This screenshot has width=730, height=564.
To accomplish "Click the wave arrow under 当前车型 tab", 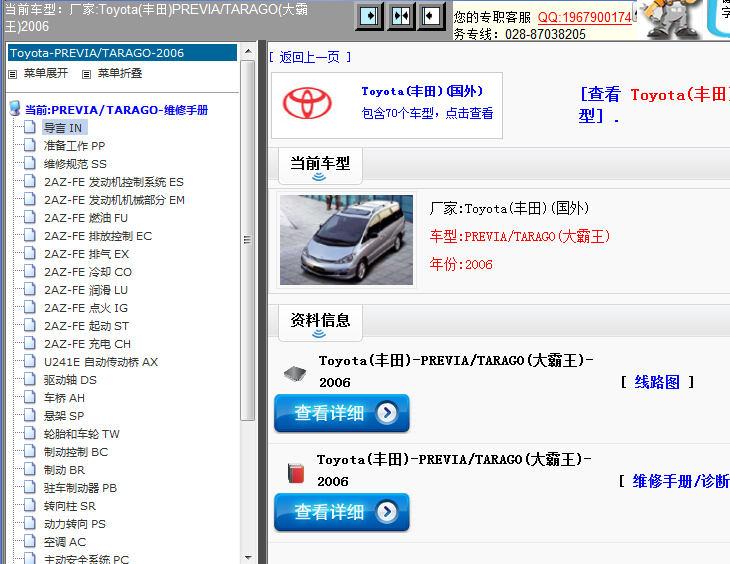I will [x=319, y=177].
